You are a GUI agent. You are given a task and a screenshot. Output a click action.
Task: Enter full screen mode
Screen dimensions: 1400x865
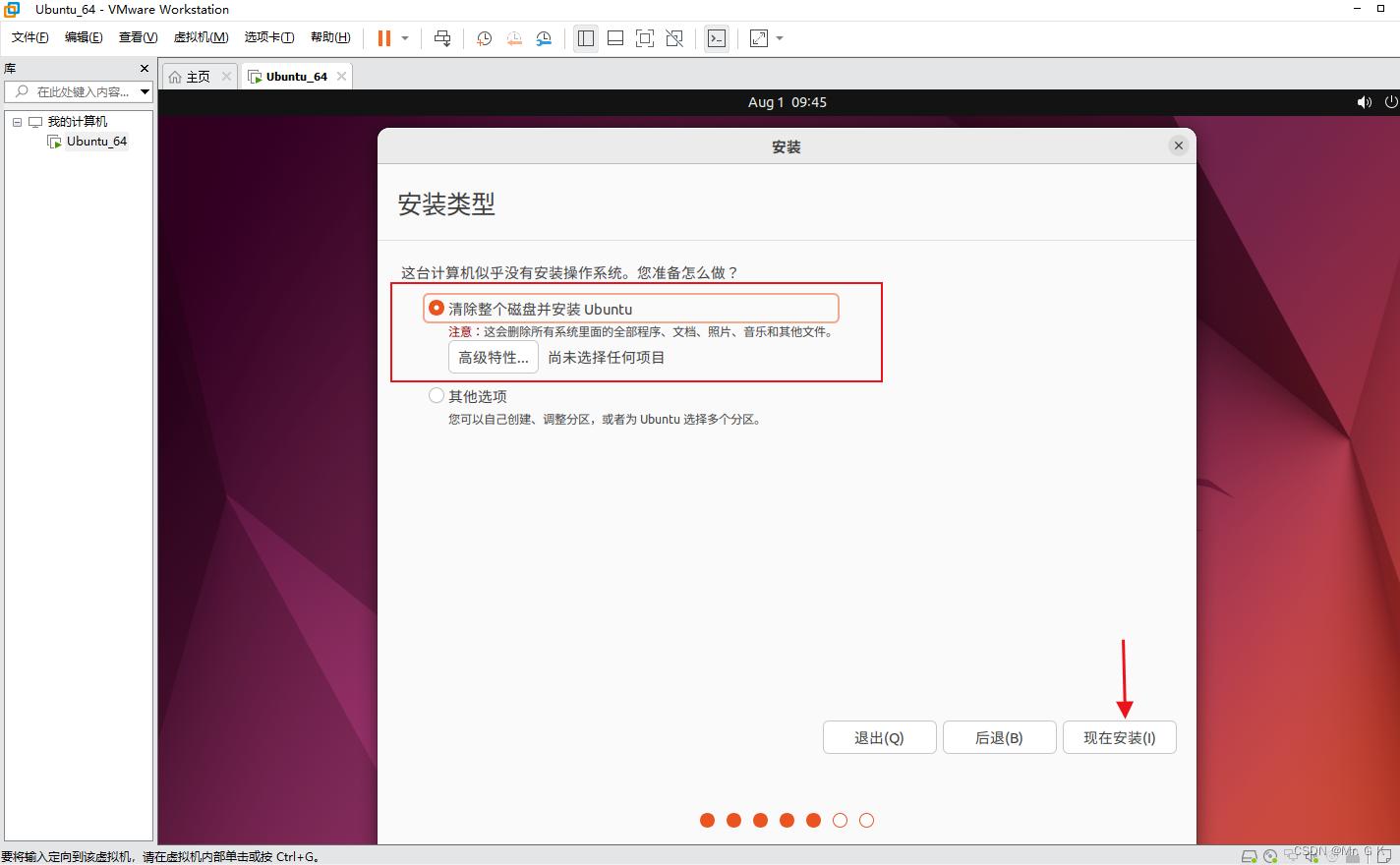tap(644, 38)
